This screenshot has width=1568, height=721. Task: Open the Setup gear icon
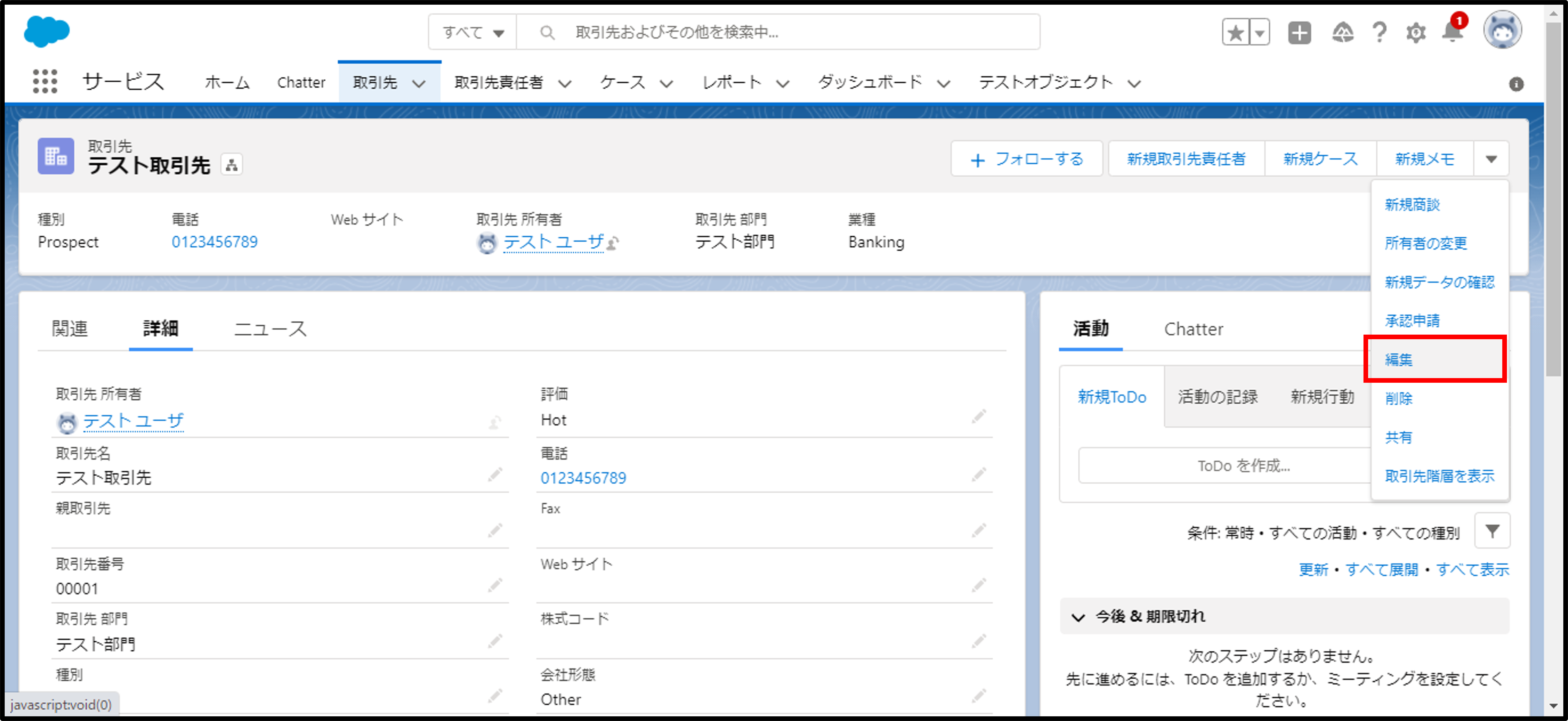1416,32
